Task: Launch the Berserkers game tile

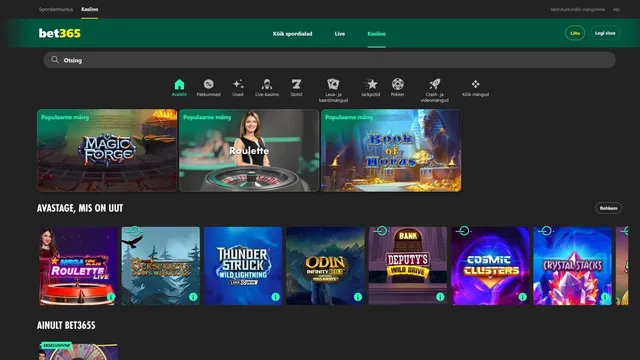Action: click(161, 266)
